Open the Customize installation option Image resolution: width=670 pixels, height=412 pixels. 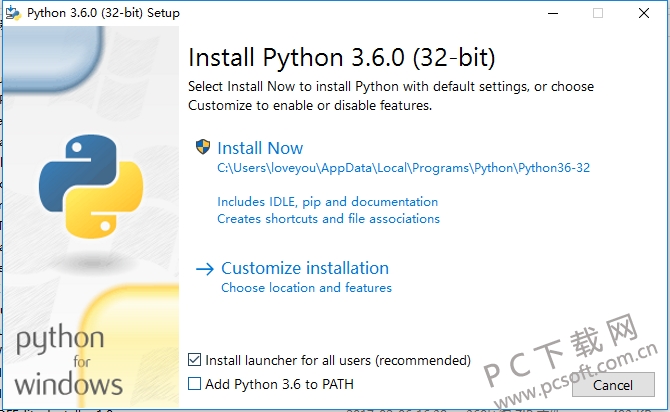305,268
